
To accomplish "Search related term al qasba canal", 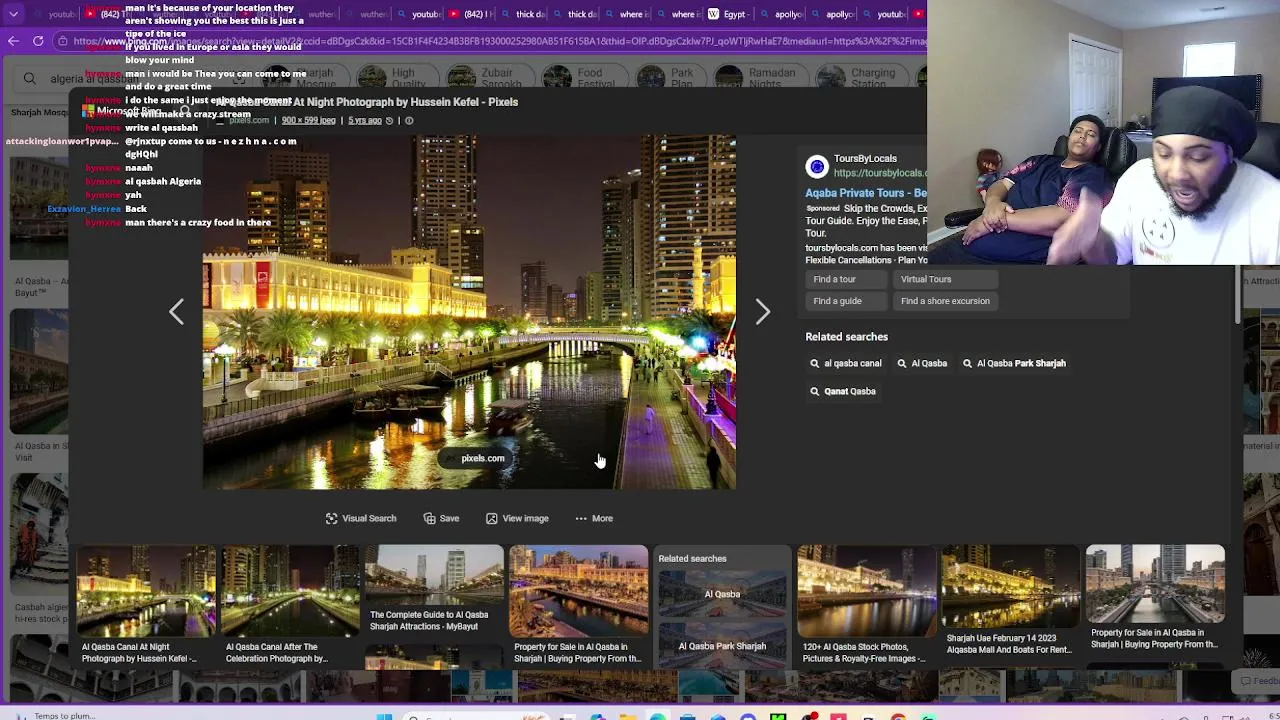I will click(x=846, y=363).
